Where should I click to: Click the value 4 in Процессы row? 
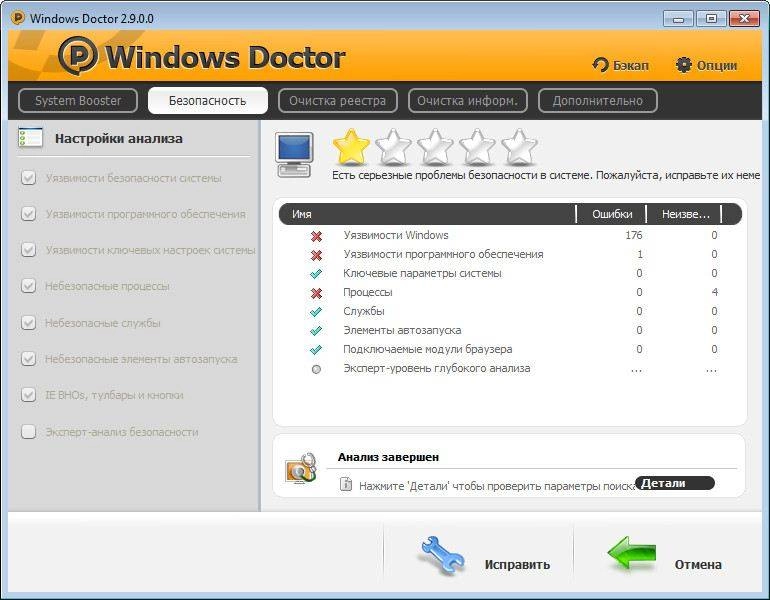tap(715, 292)
